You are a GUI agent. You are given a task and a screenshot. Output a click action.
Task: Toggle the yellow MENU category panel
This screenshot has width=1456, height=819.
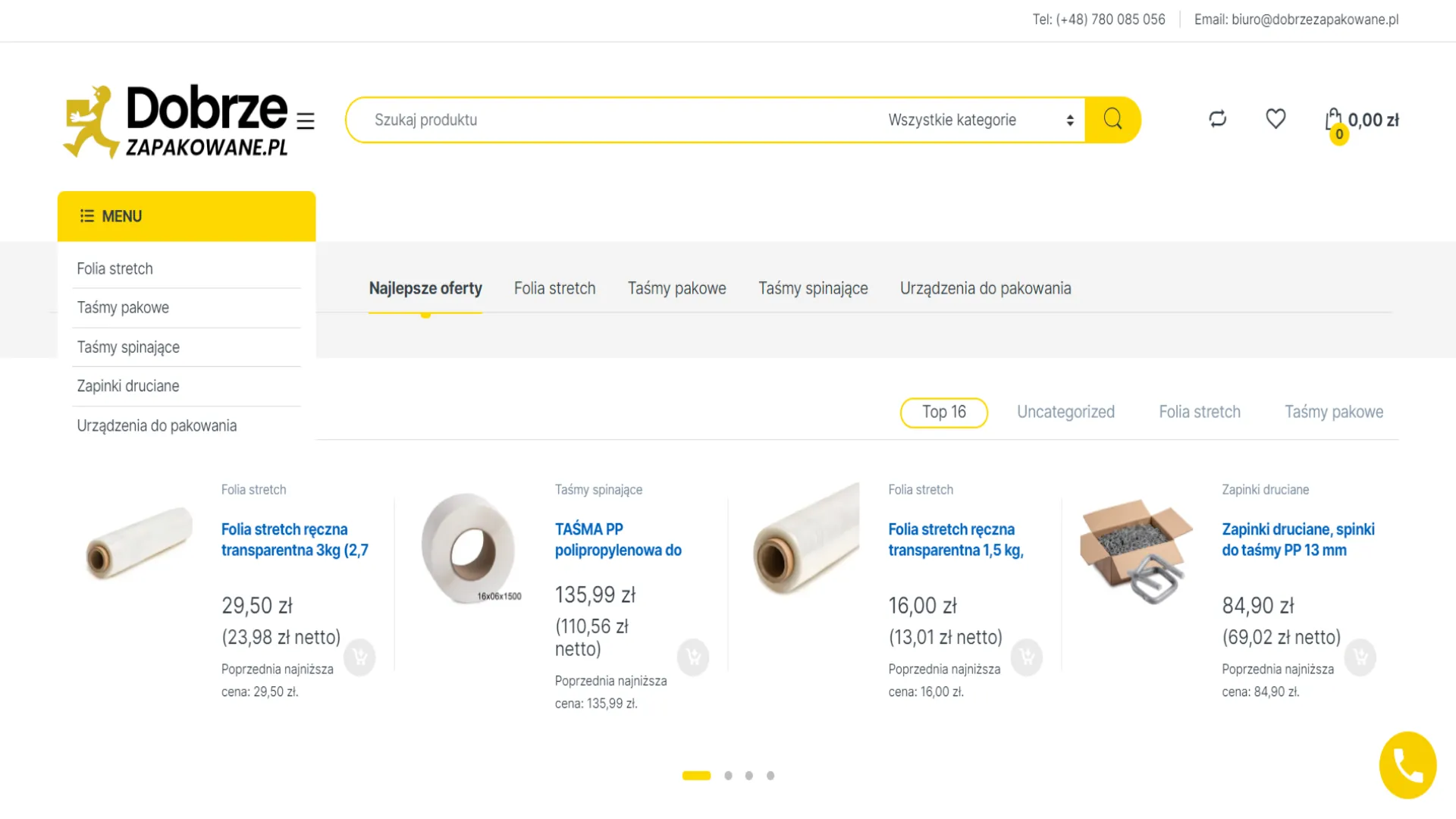pos(187,216)
